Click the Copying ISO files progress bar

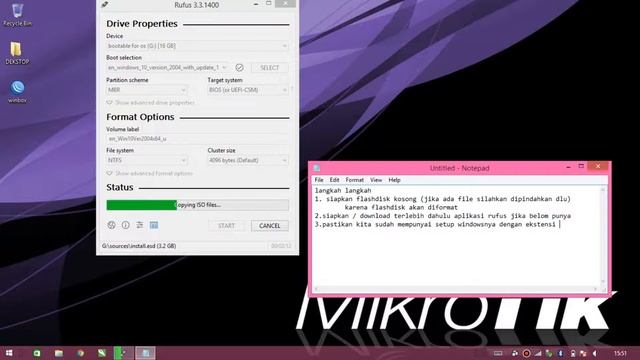(x=198, y=205)
